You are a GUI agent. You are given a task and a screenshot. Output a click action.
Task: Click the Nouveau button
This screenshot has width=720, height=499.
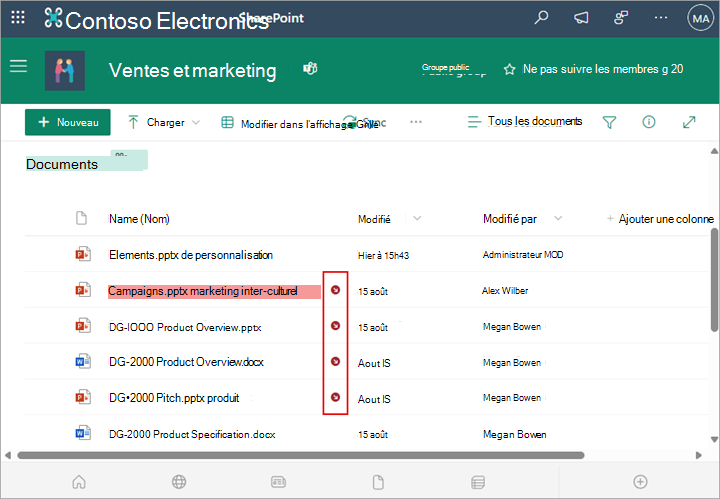click(x=68, y=122)
